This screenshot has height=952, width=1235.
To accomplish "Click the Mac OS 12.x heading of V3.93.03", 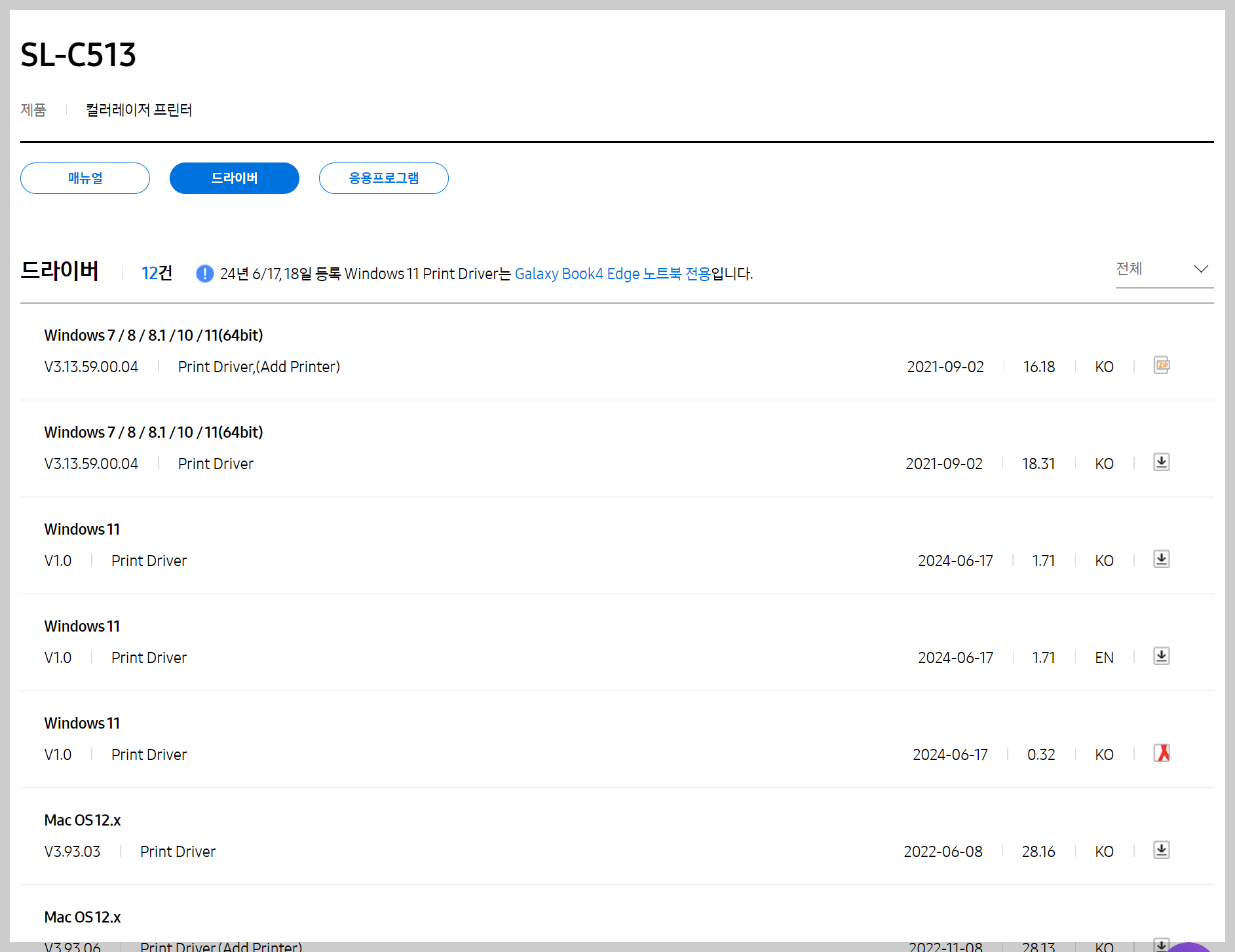I will pyautogui.click(x=83, y=820).
